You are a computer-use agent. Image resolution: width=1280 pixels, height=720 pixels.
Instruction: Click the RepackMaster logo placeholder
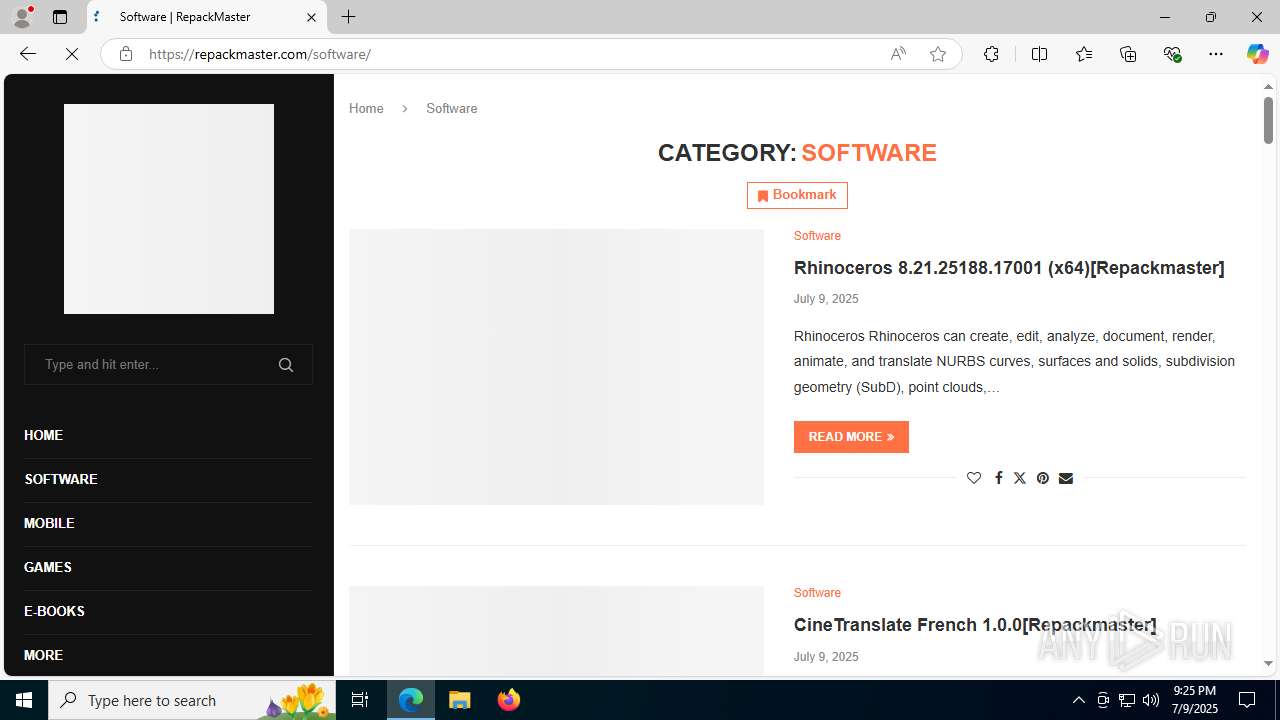(x=169, y=209)
